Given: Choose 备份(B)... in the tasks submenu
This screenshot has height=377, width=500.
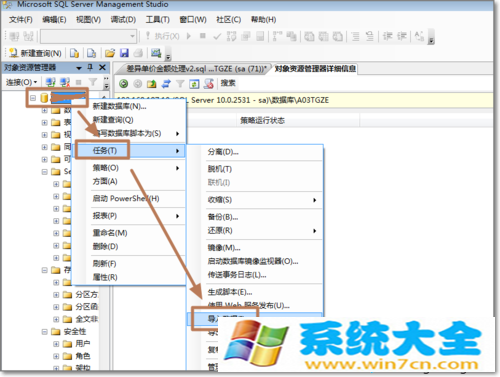Looking at the screenshot, I should tap(255, 217).
